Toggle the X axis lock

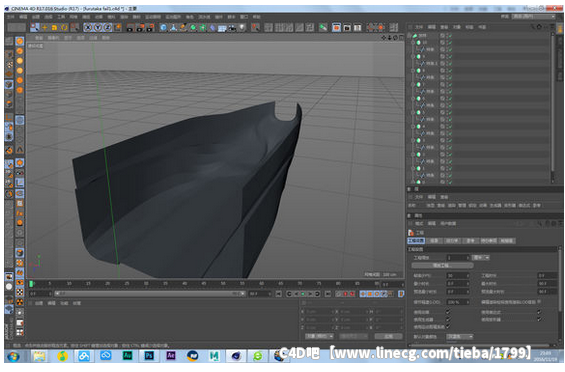[x=88, y=27]
